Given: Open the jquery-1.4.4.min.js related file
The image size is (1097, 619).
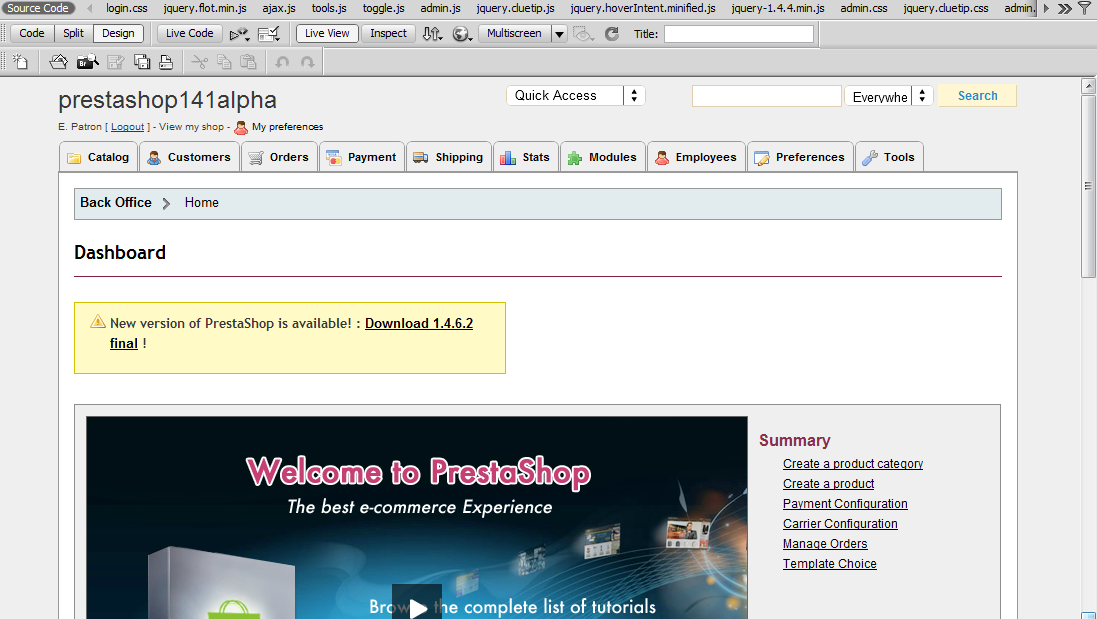Looking at the screenshot, I should [778, 8].
